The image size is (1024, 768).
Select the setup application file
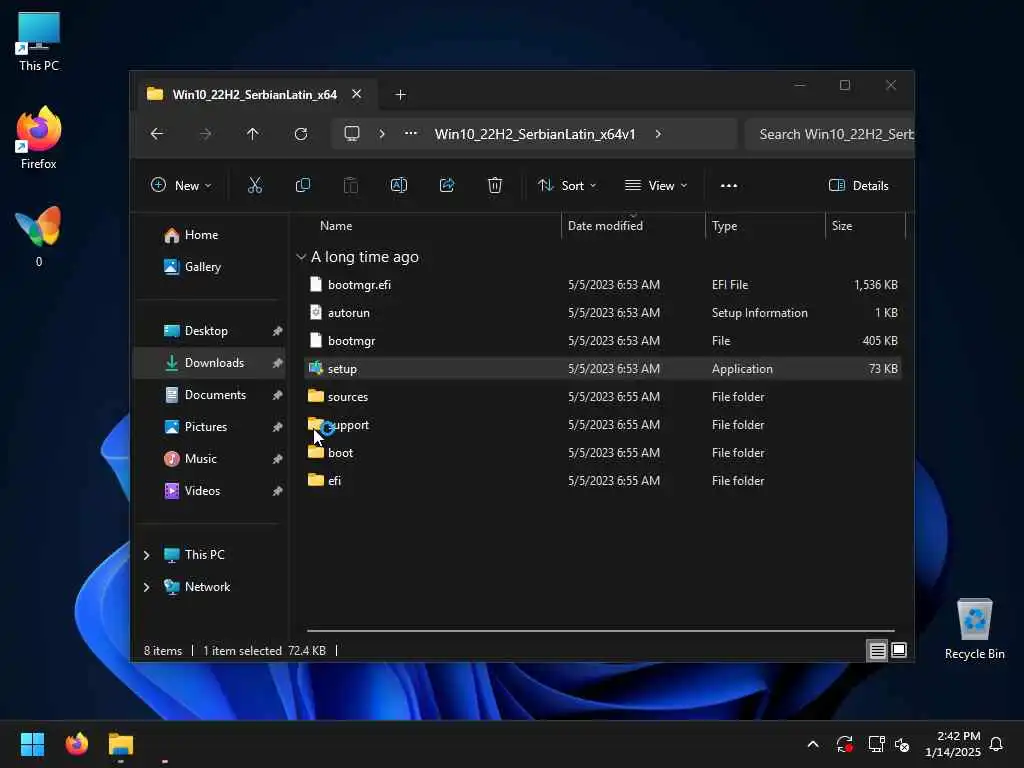[603, 369]
